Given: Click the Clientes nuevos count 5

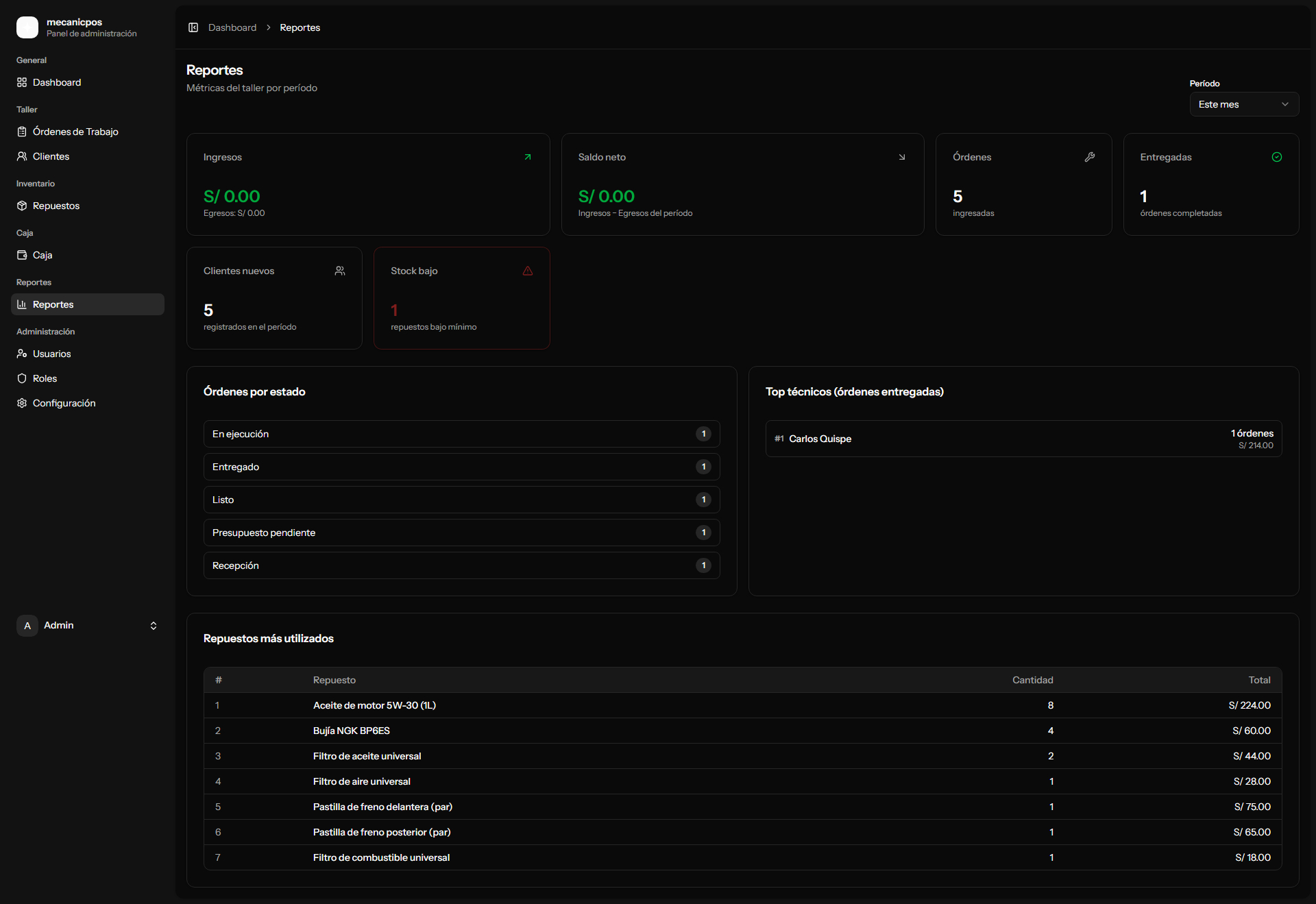Looking at the screenshot, I should point(208,310).
